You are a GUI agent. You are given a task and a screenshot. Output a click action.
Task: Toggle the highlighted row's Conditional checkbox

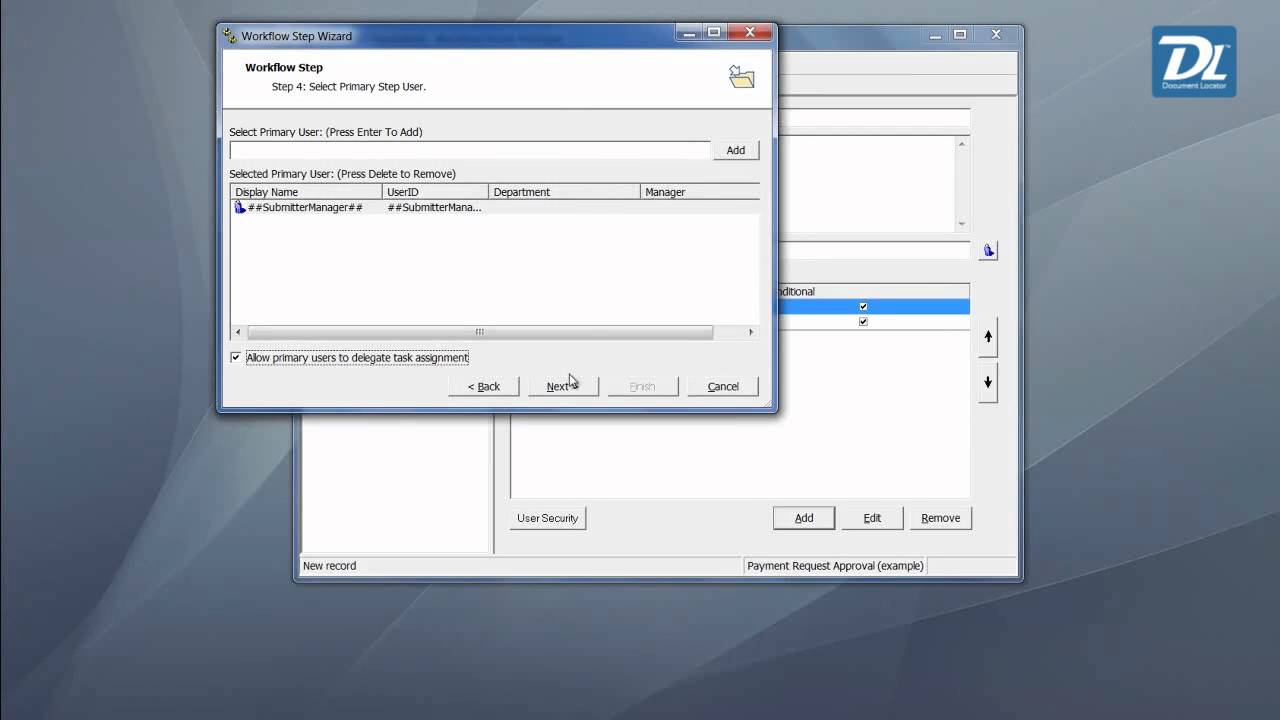(x=863, y=306)
